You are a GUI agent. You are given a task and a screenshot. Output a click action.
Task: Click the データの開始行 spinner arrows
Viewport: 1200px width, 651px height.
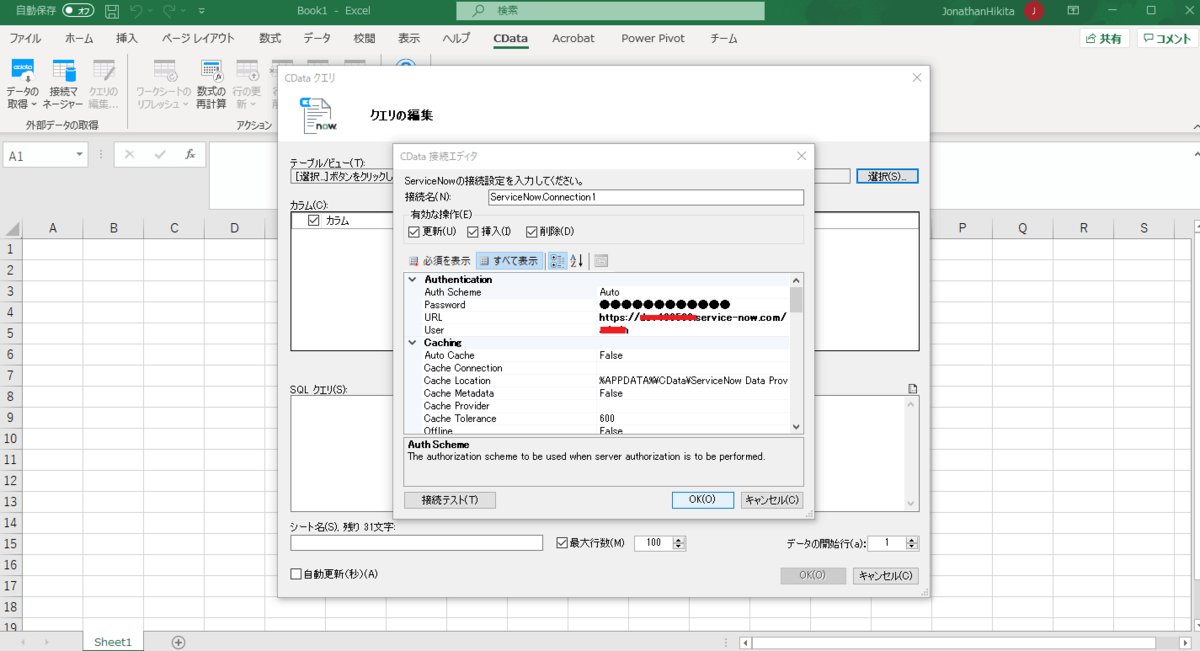912,543
